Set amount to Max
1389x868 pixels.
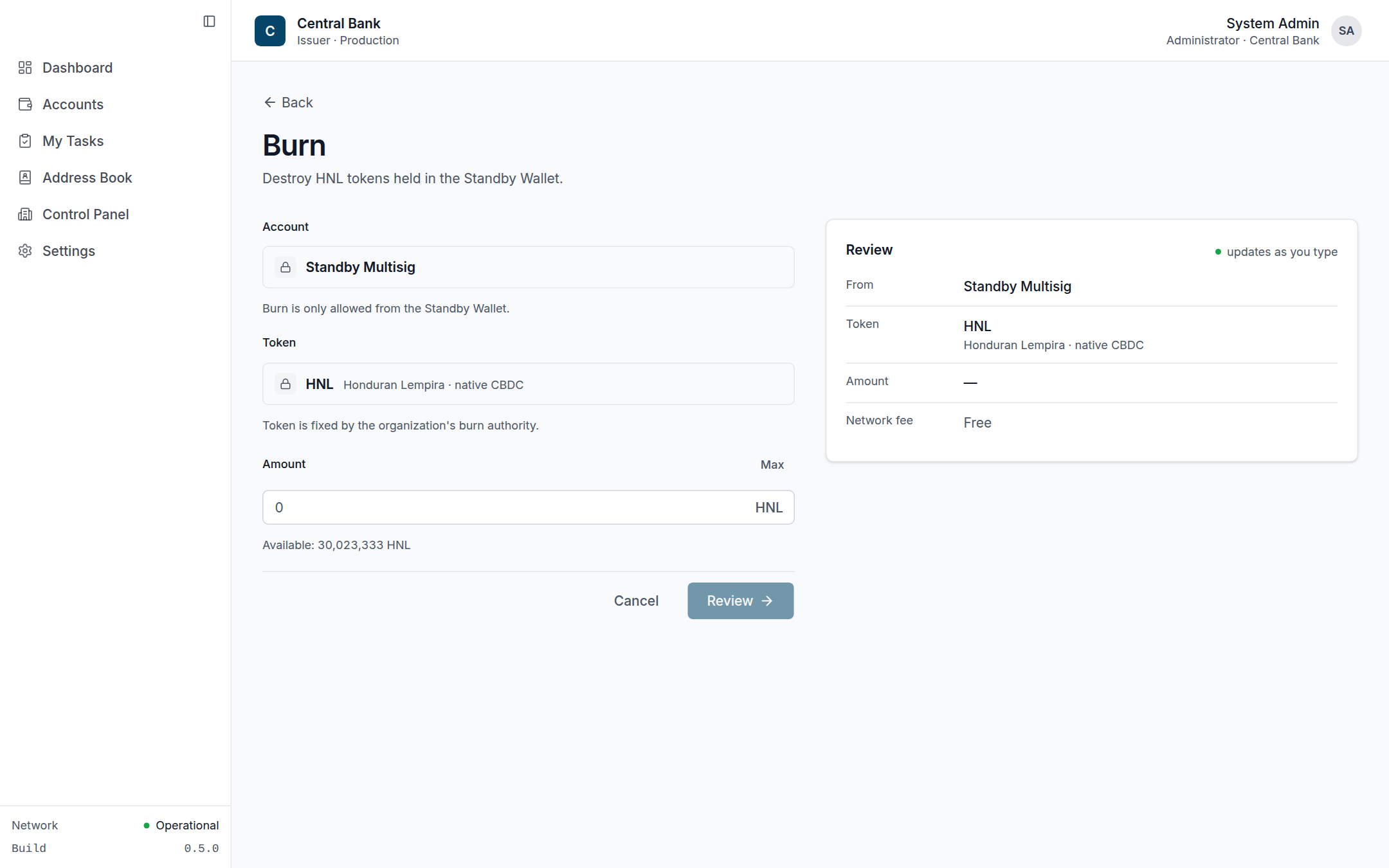772,464
